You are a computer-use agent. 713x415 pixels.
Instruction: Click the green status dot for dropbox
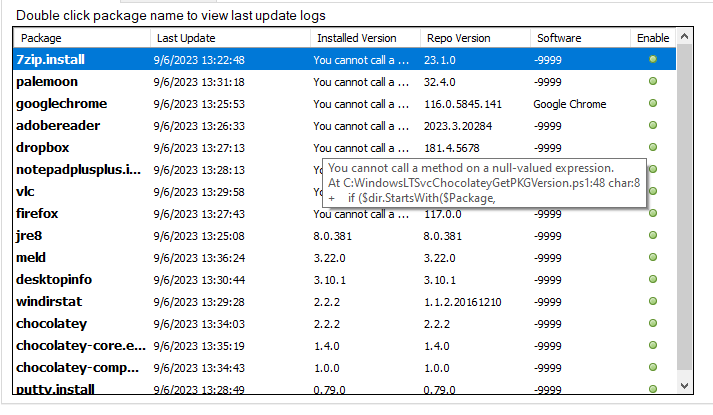pyautogui.click(x=653, y=148)
